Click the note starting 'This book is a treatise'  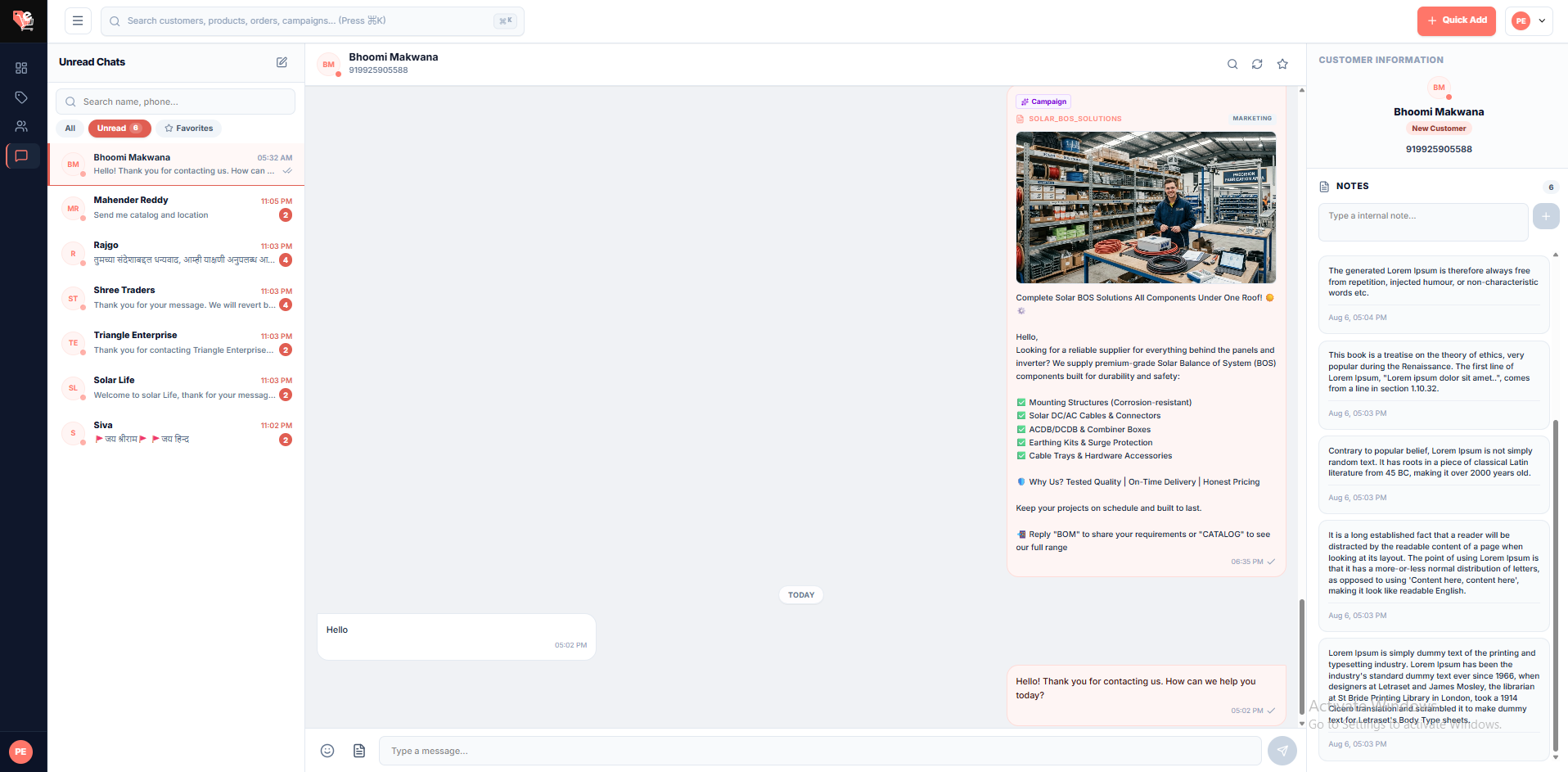(1434, 385)
